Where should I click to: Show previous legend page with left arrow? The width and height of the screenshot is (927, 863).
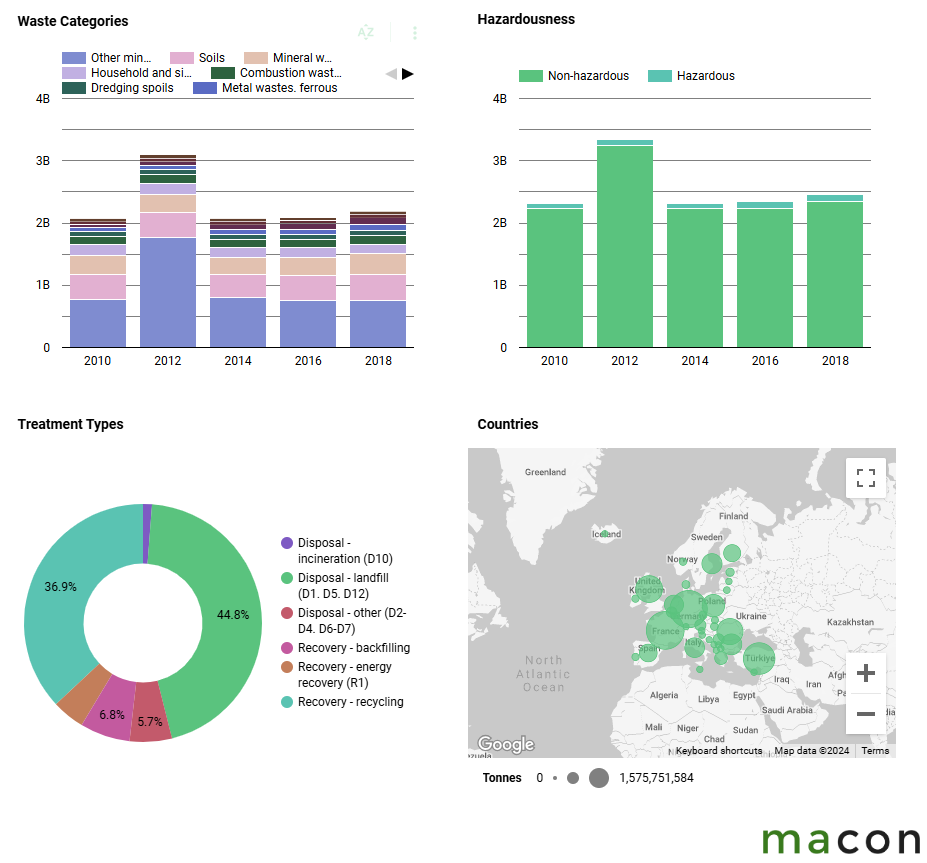point(391,73)
